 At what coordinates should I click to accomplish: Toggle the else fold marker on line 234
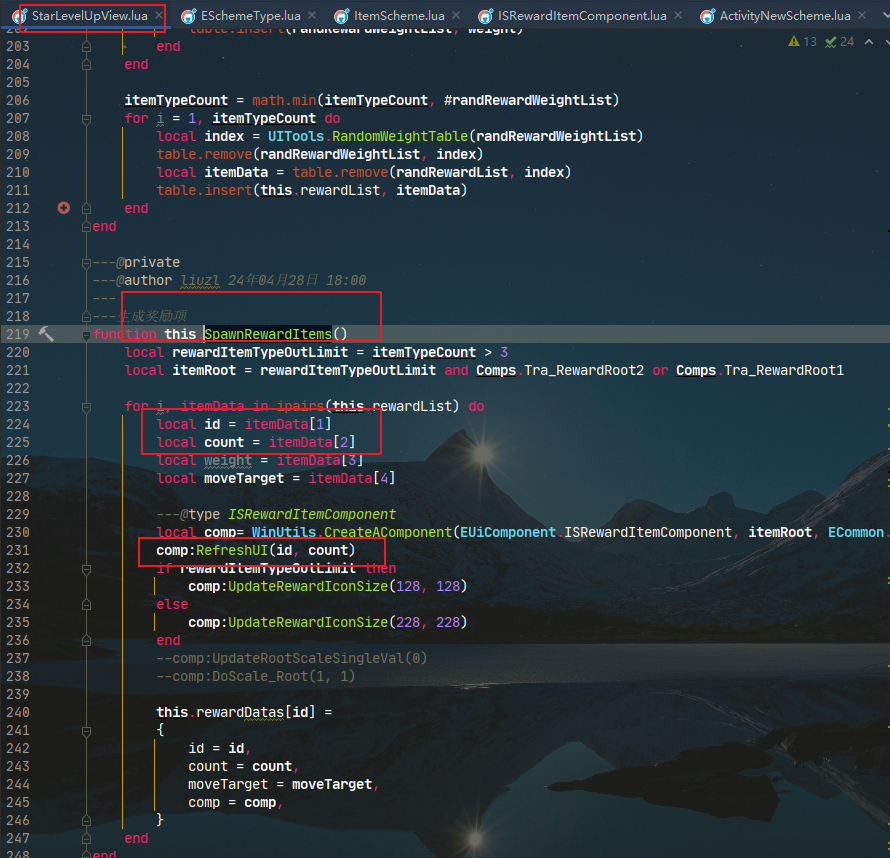tap(86, 604)
